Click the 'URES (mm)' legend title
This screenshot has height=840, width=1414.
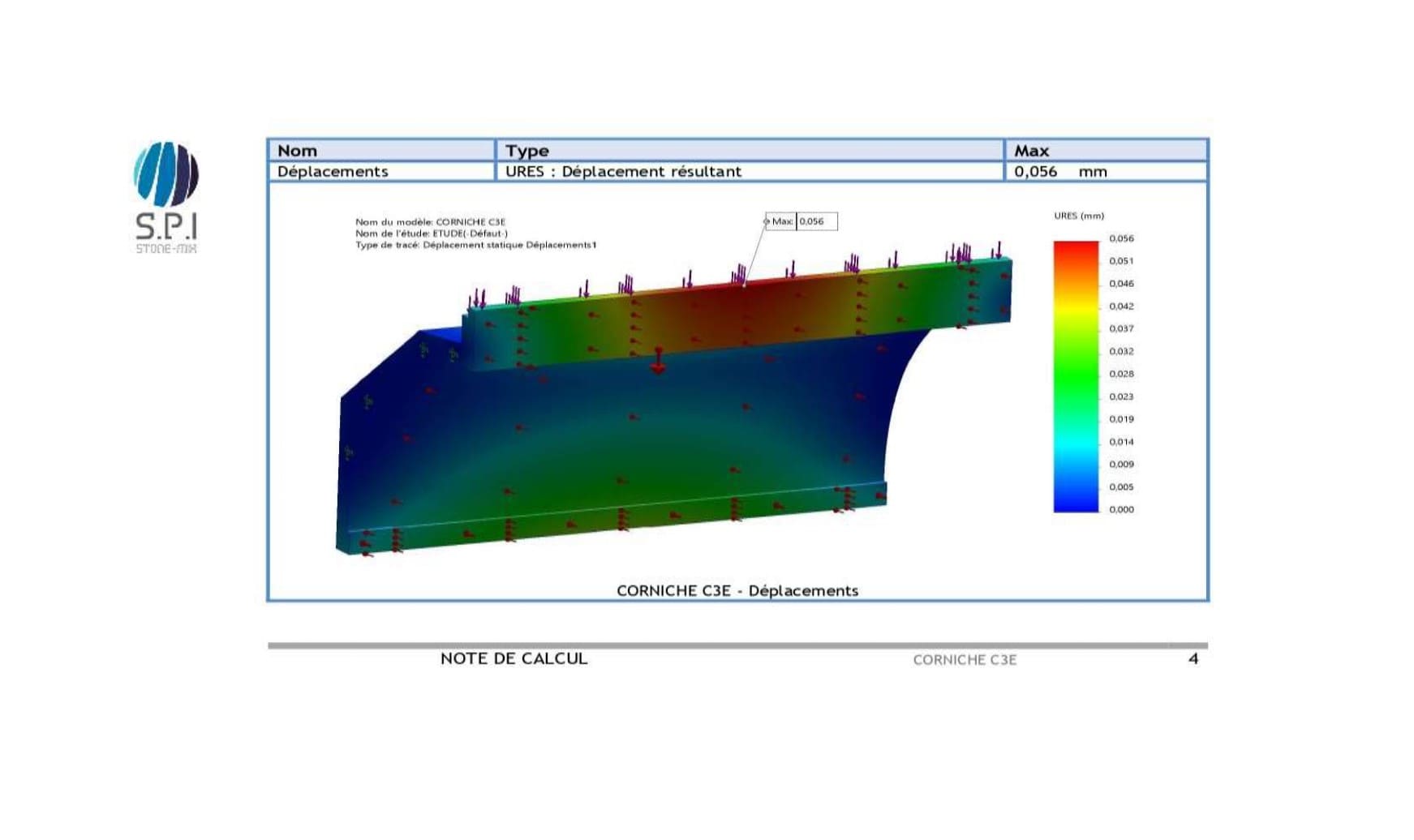click(1079, 216)
